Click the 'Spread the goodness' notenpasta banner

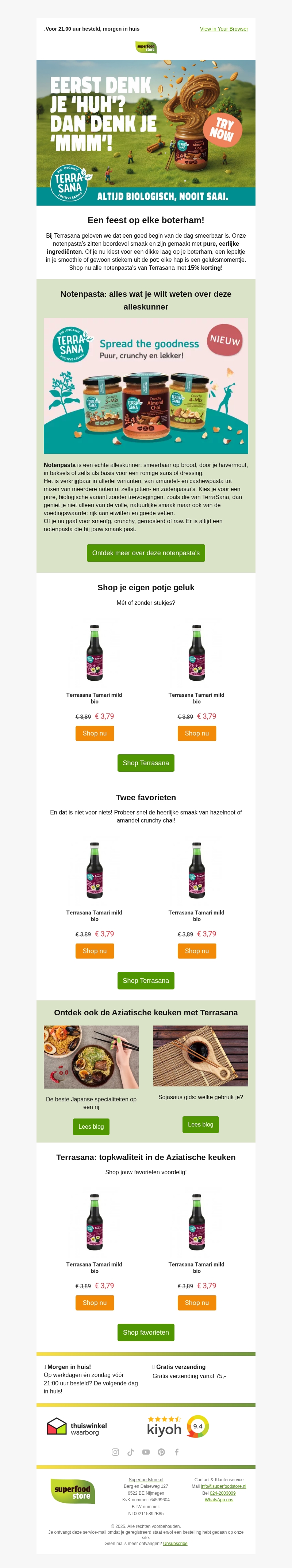(146, 385)
